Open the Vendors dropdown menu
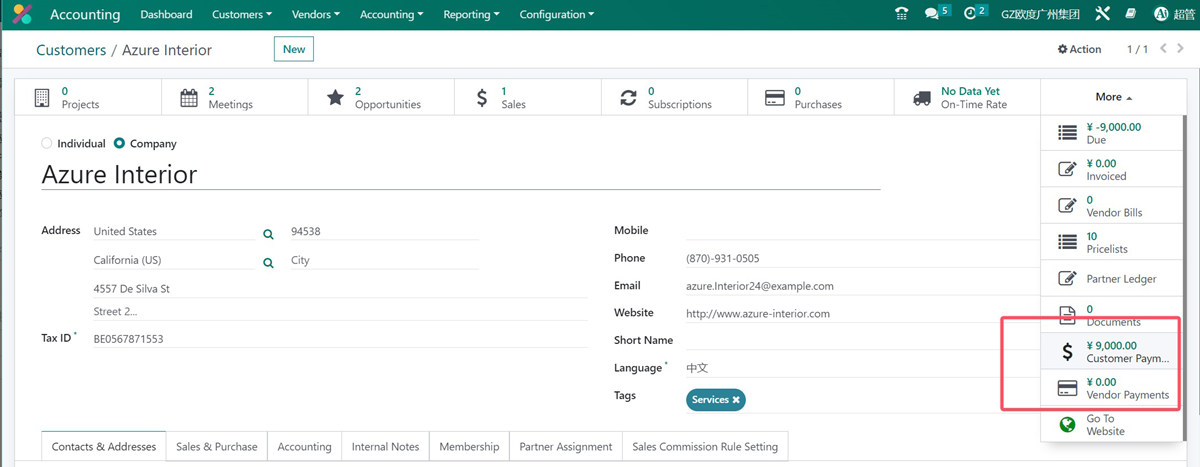The width and height of the screenshot is (1200, 467). point(315,14)
